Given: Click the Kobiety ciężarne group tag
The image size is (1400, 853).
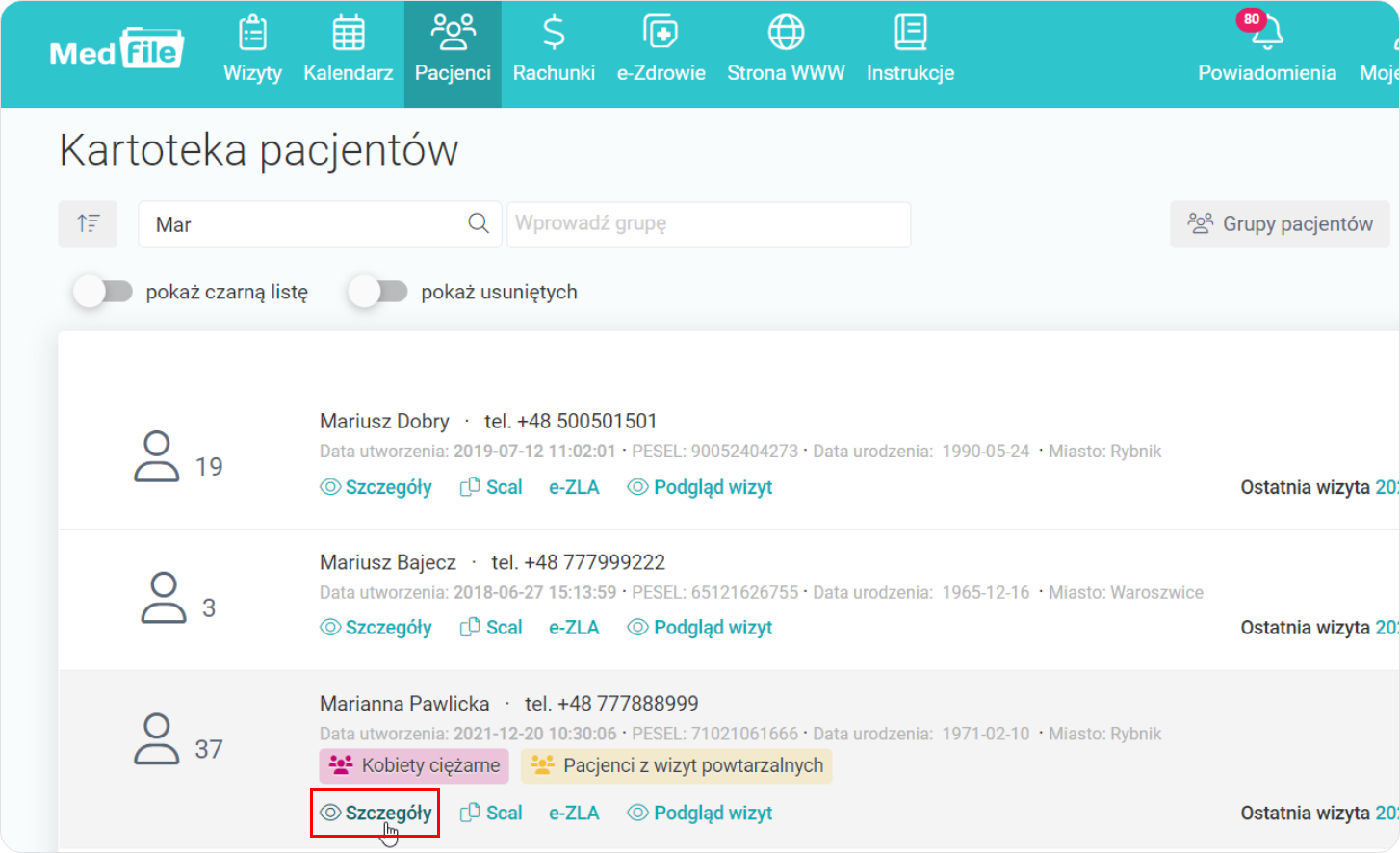Looking at the screenshot, I should [414, 765].
